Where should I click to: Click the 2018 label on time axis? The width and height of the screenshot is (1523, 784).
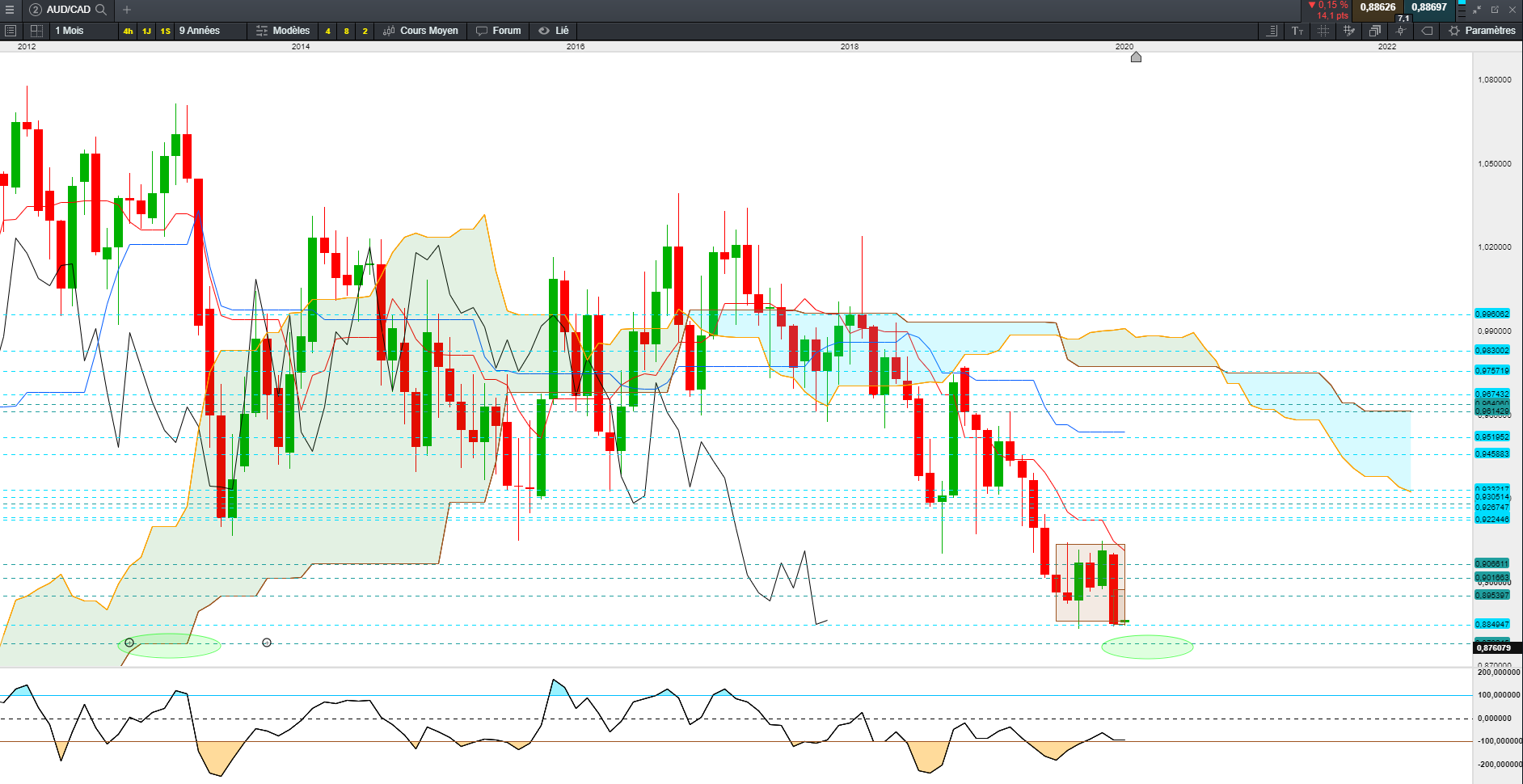coord(850,47)
